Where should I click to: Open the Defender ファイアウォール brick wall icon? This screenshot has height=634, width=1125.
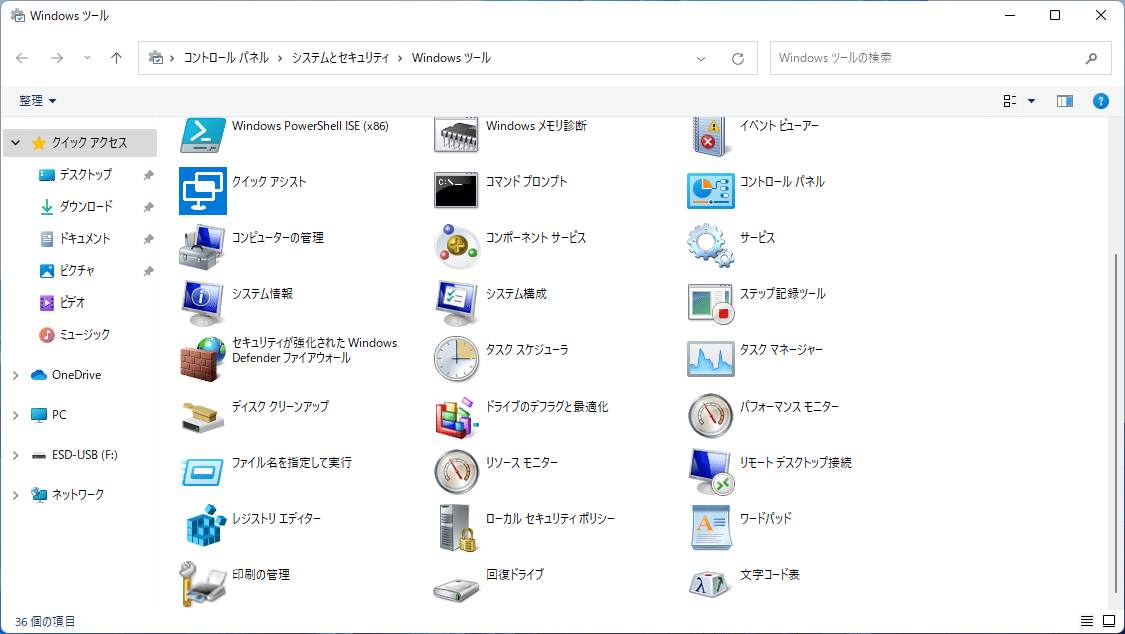coord(203,359)
